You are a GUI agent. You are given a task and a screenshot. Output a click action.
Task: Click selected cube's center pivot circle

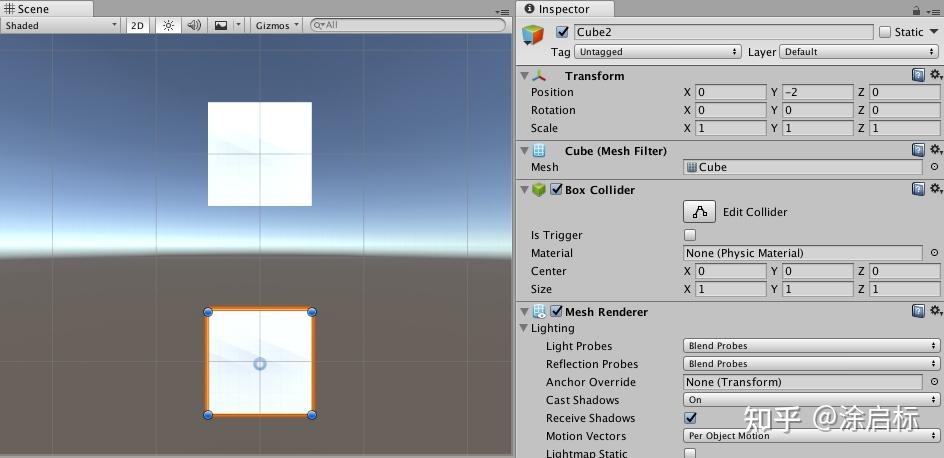coord(259,364)
